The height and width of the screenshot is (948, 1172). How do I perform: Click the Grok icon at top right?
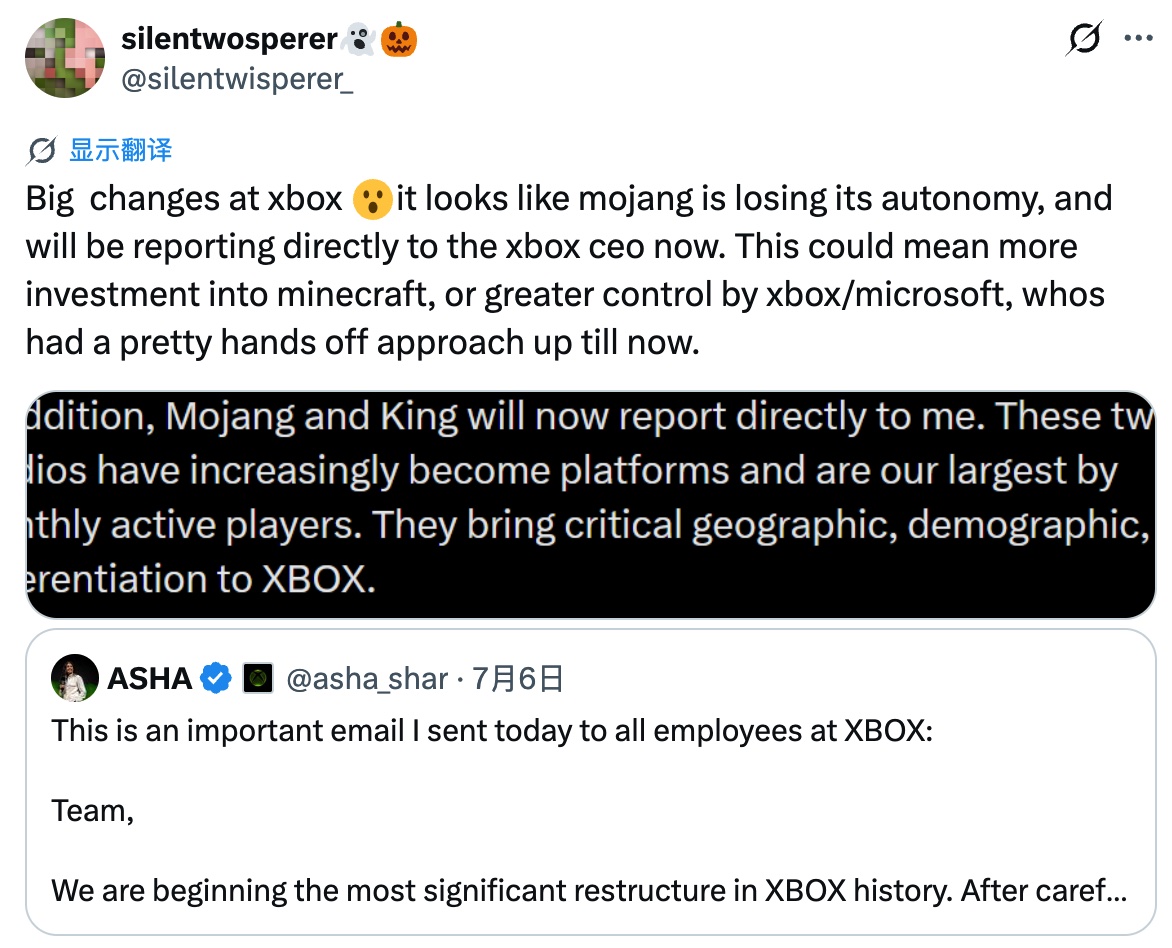point(1084,38)
